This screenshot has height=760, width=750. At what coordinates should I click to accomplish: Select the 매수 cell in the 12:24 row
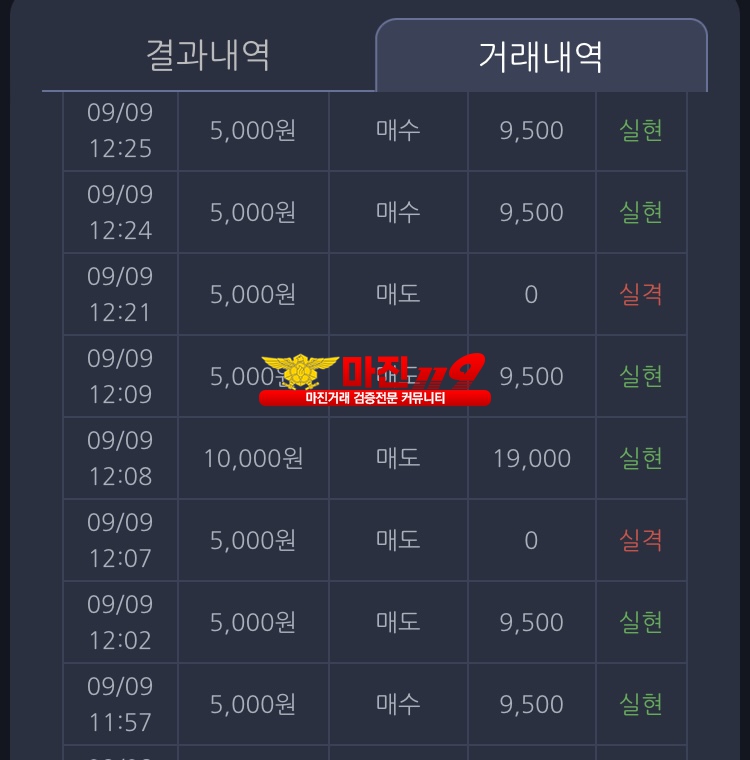click(398, 212)
